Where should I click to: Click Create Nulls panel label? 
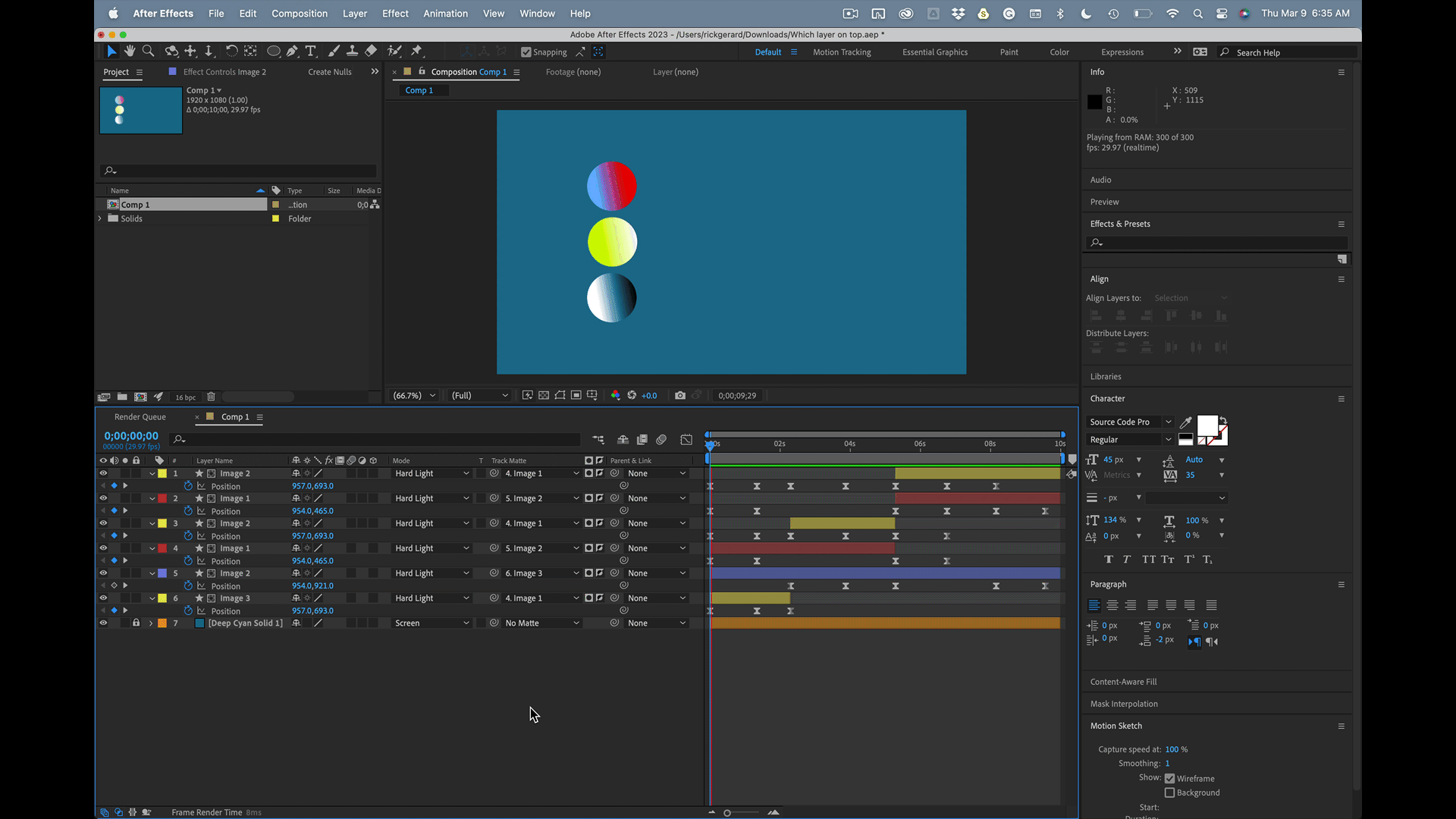[x=330, y=72]
